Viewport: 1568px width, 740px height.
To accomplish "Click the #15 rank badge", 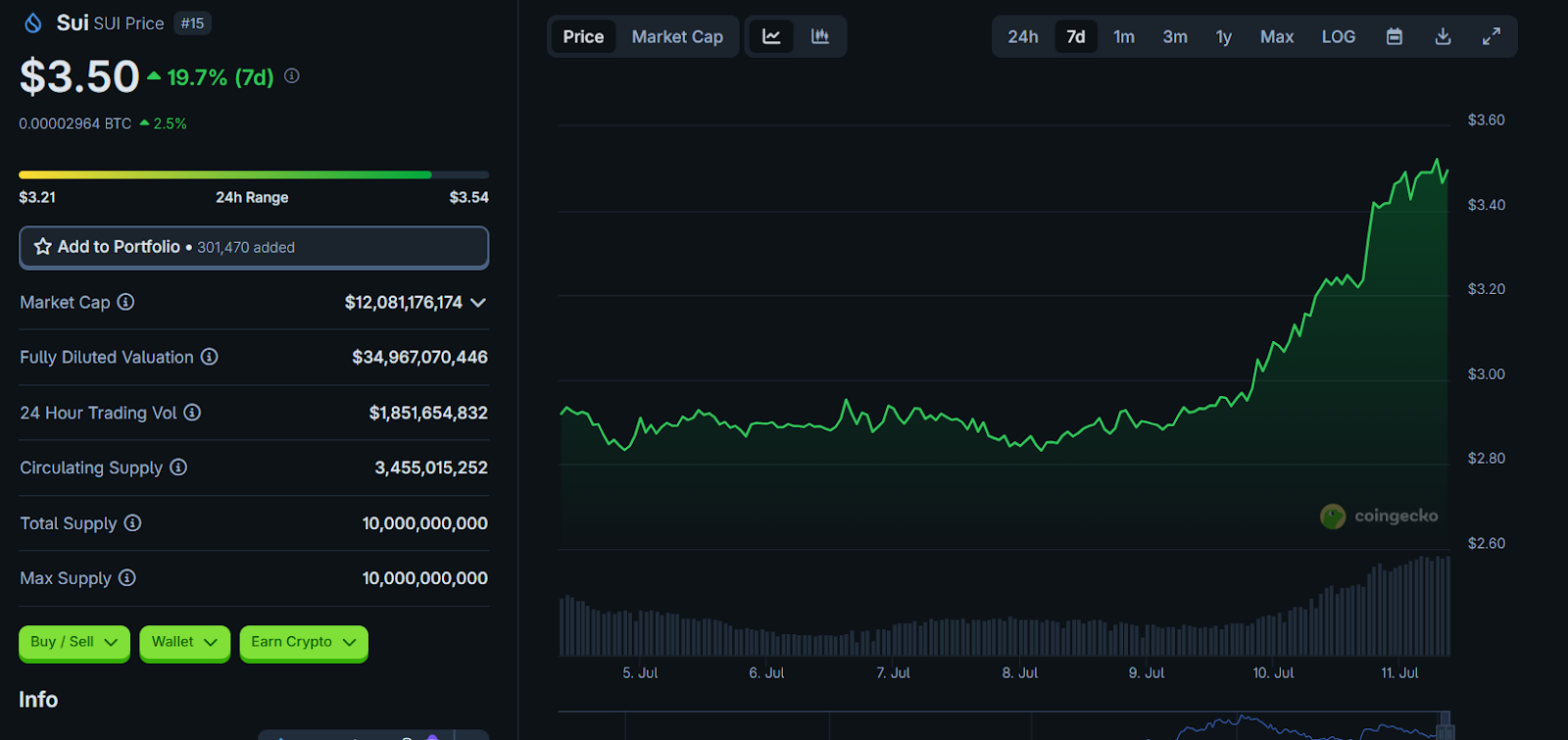I will tap(193, 23).
